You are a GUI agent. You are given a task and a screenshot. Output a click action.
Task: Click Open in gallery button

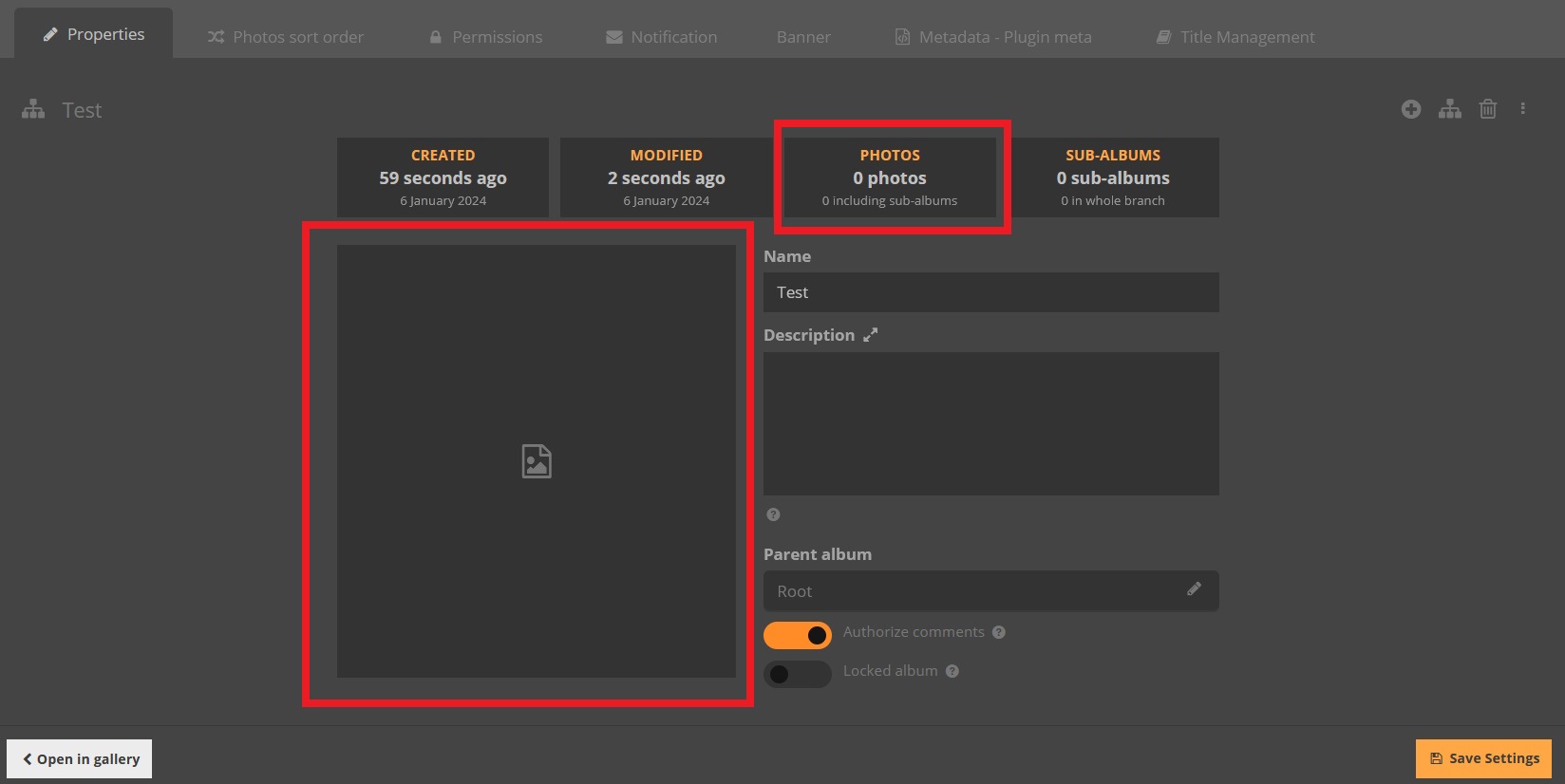tap(80, 758)
